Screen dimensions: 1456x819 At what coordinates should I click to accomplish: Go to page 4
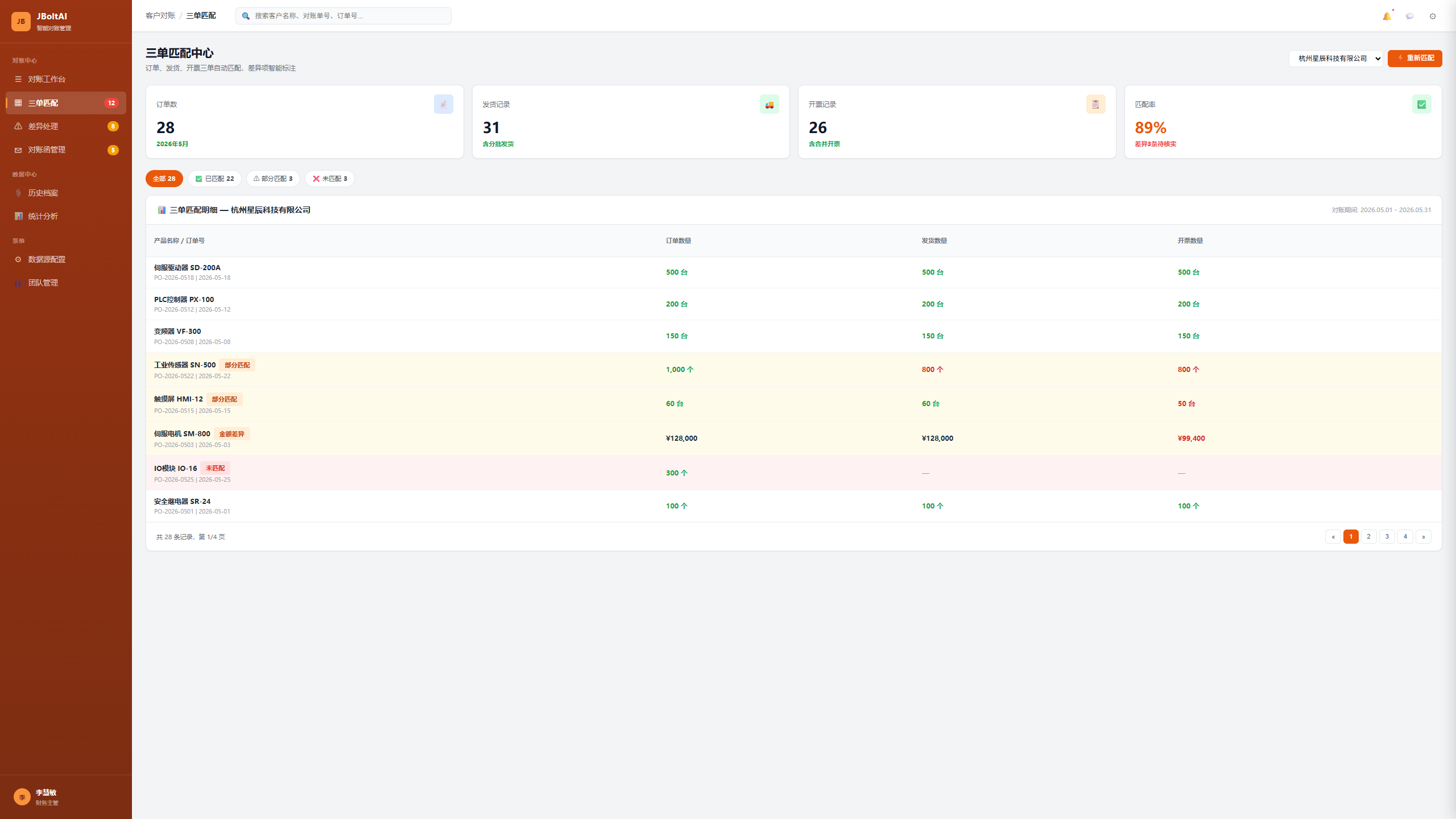point(1405,536)
